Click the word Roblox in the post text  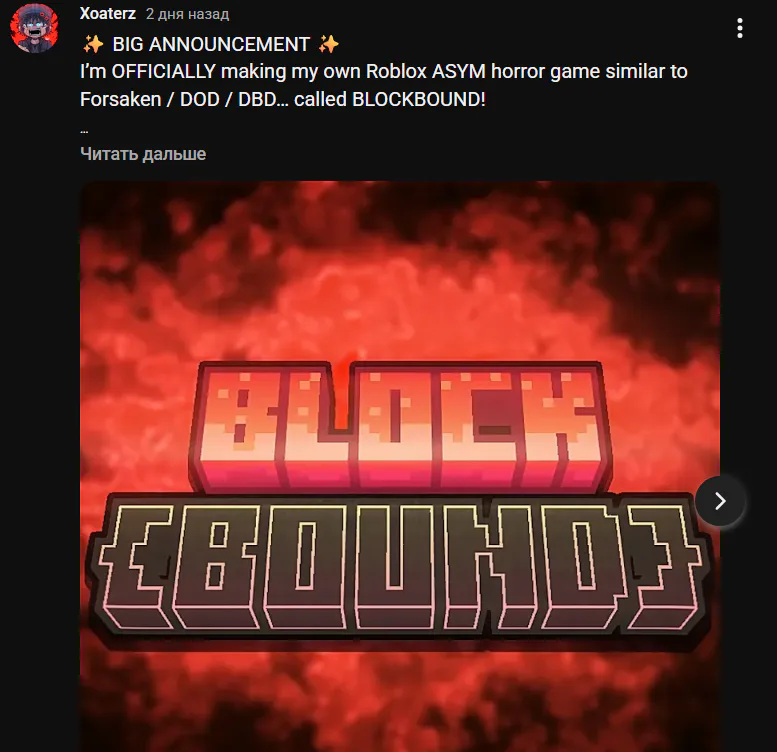tap(396, 72)
